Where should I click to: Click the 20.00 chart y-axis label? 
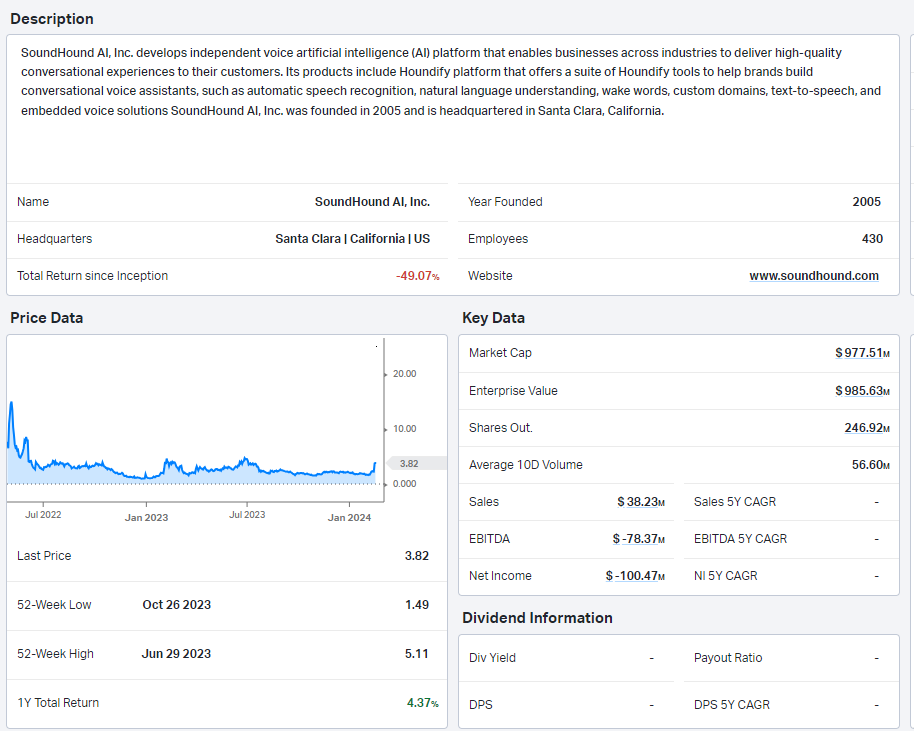[x=405, y=374]
